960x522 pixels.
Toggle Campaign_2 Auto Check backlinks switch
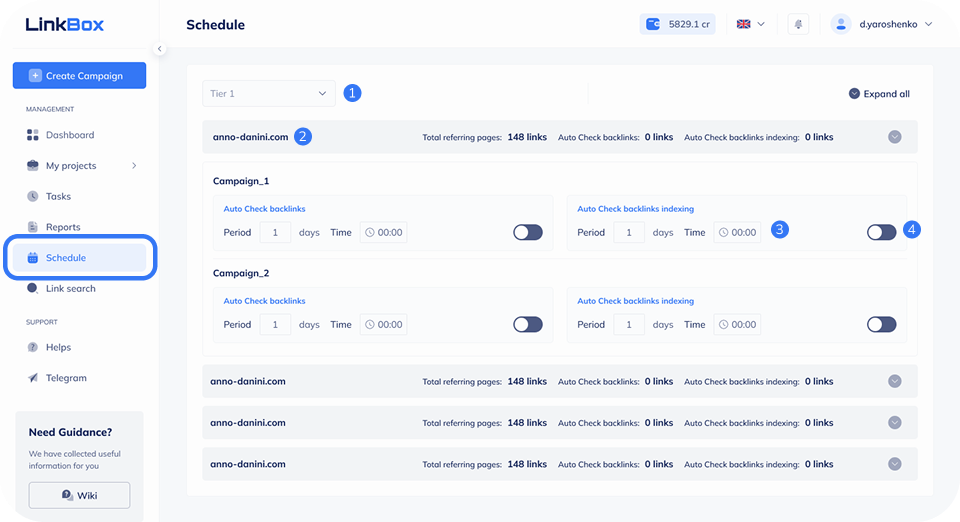point(527,324)
